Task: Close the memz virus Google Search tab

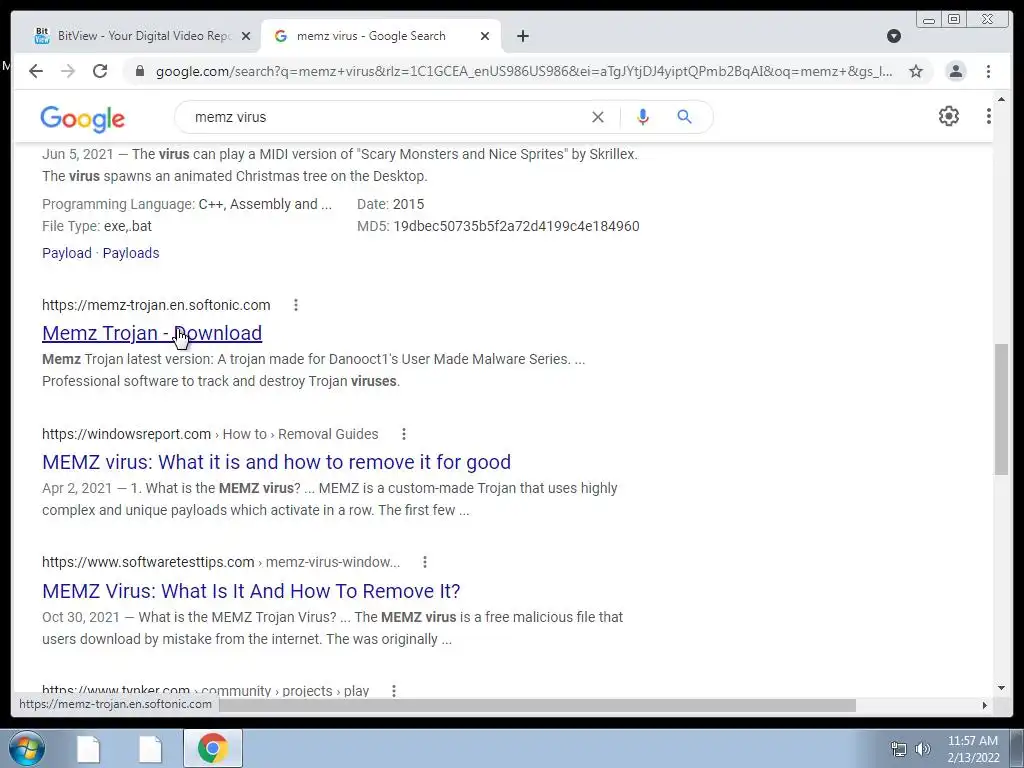Action: coord(485,36)
